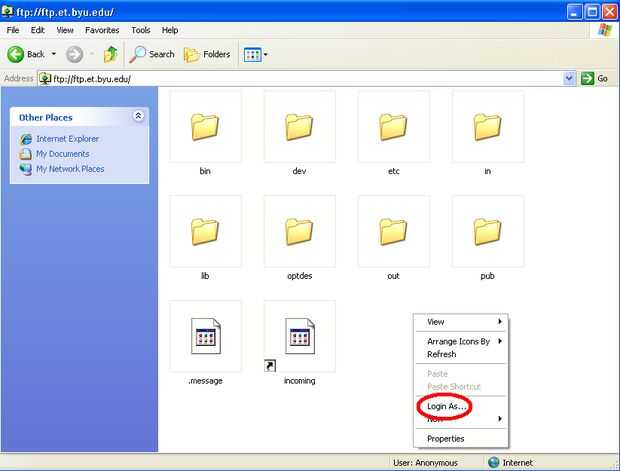Open the My Network Places link
Screen dimensions: 620x471
(x=70, y=169)
